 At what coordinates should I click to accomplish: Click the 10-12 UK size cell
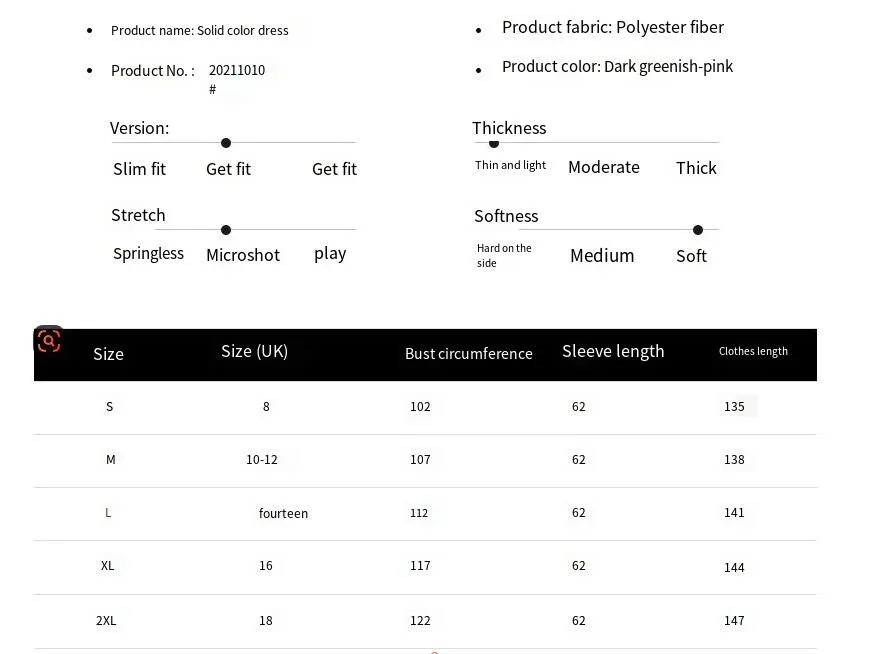point(262,460)
